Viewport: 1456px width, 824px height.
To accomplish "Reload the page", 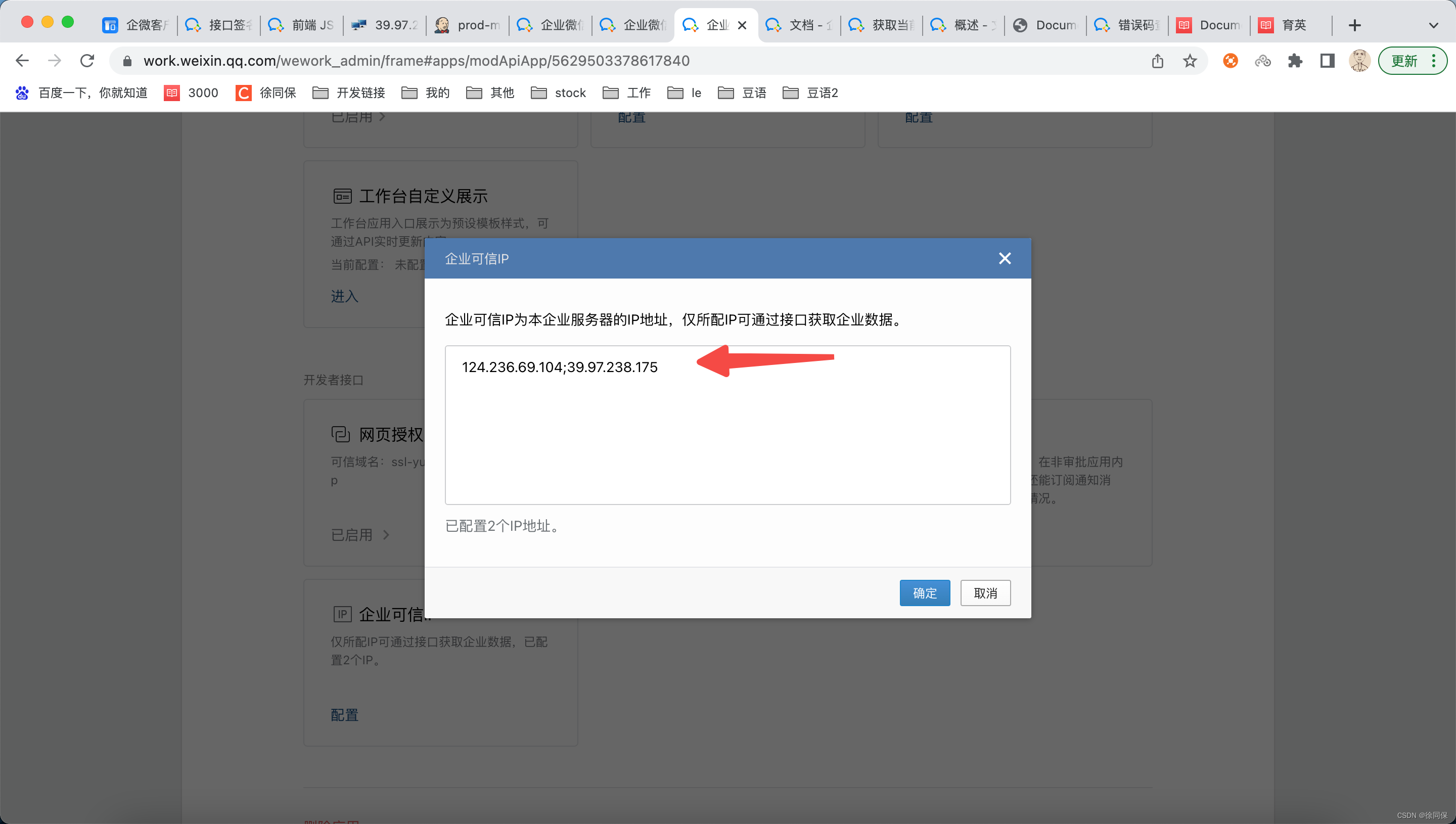I will [x=86, y=61].
